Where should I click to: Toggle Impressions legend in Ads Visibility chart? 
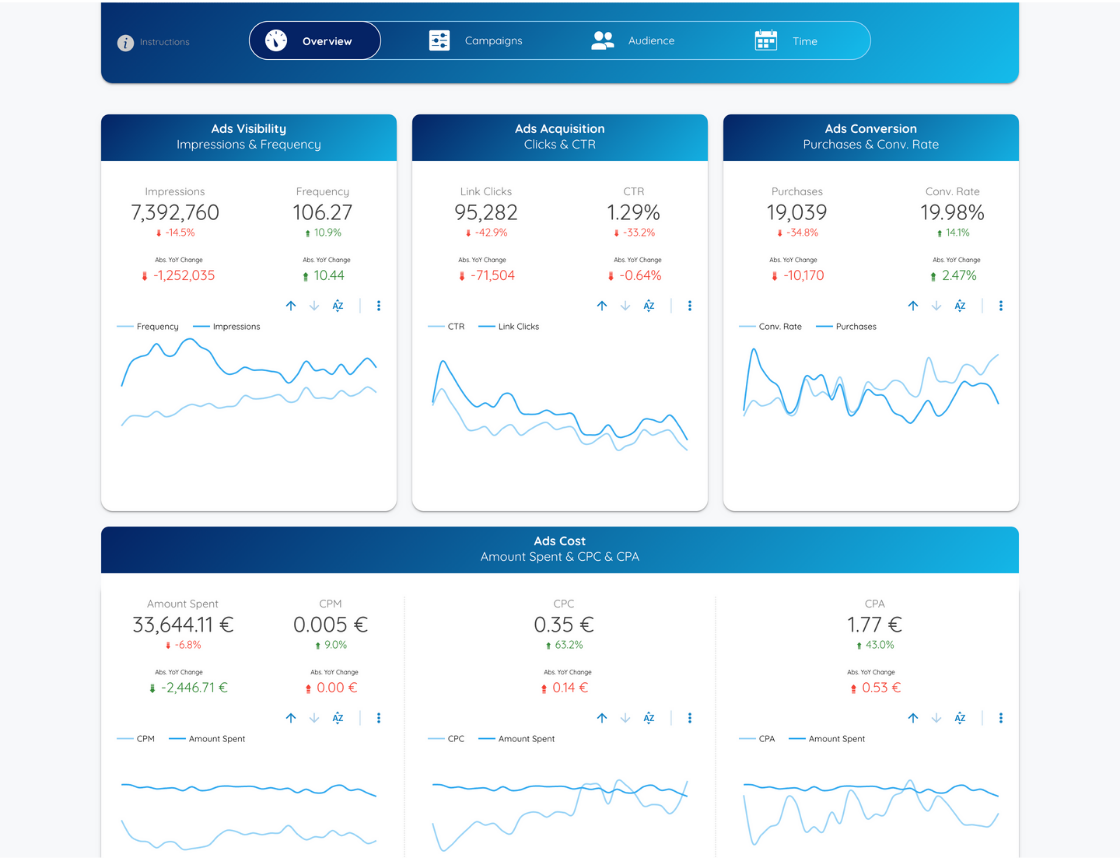coord(227,326)
